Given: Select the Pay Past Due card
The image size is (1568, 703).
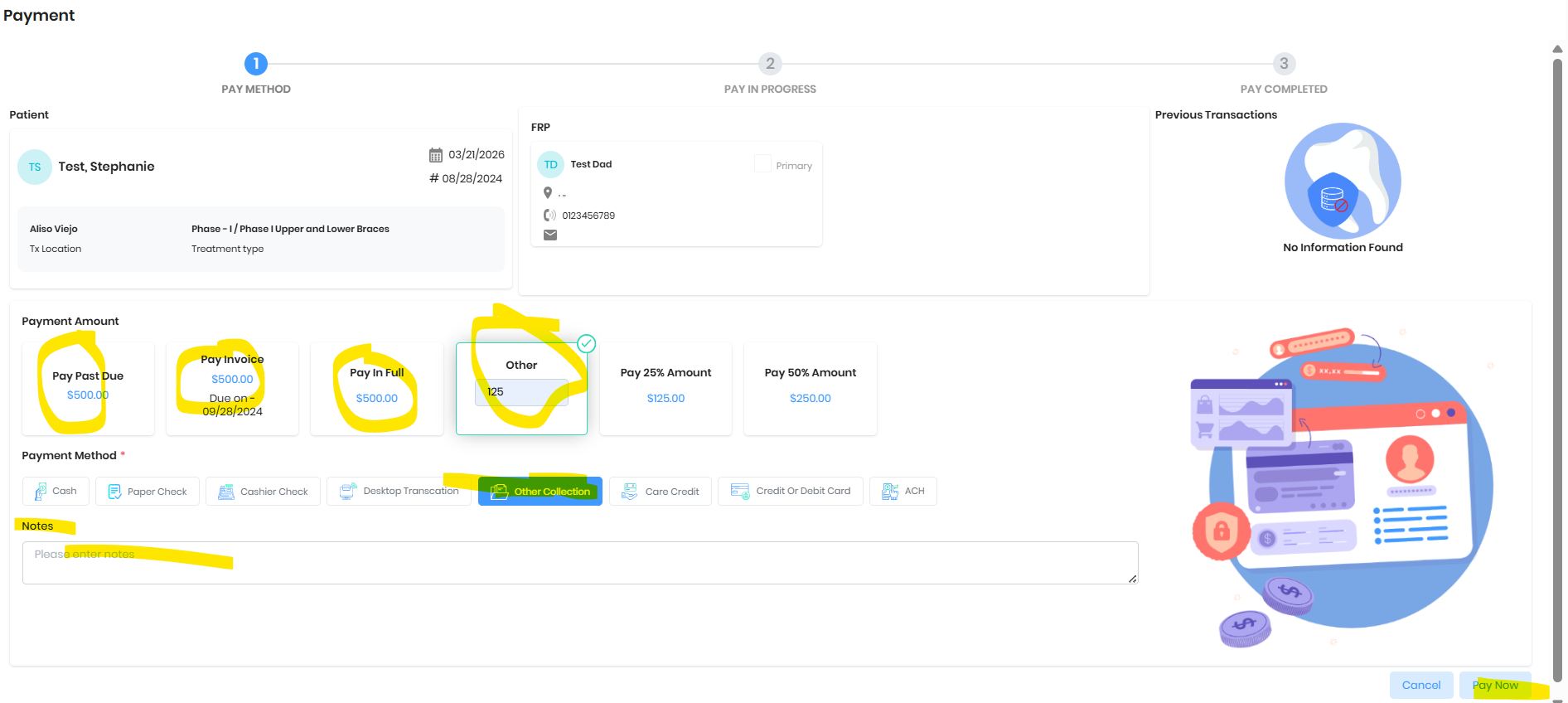Looking at the screenshot, I should pos(88,388).
